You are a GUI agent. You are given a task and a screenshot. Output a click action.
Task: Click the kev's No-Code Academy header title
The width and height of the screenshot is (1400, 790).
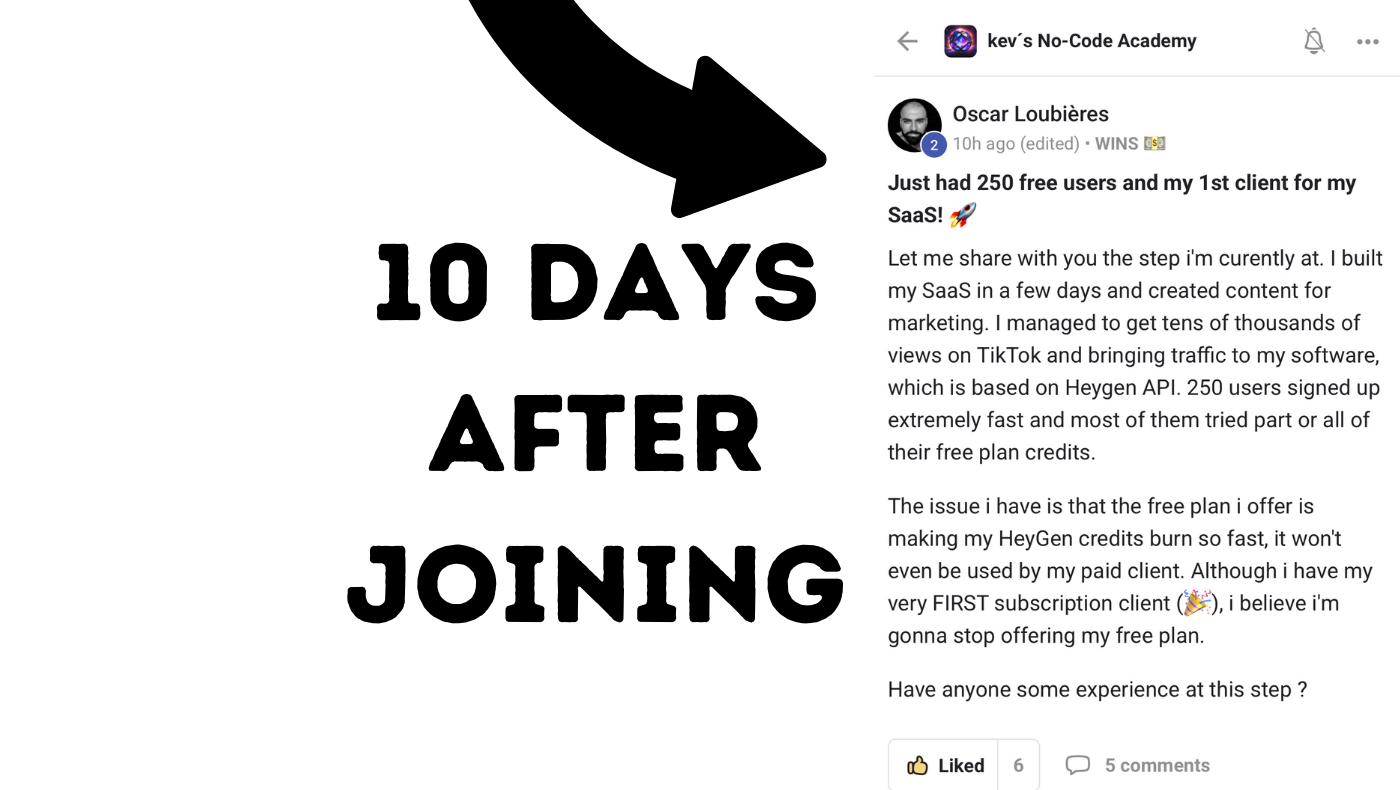pyautogui.click(x=1091, y=41)
